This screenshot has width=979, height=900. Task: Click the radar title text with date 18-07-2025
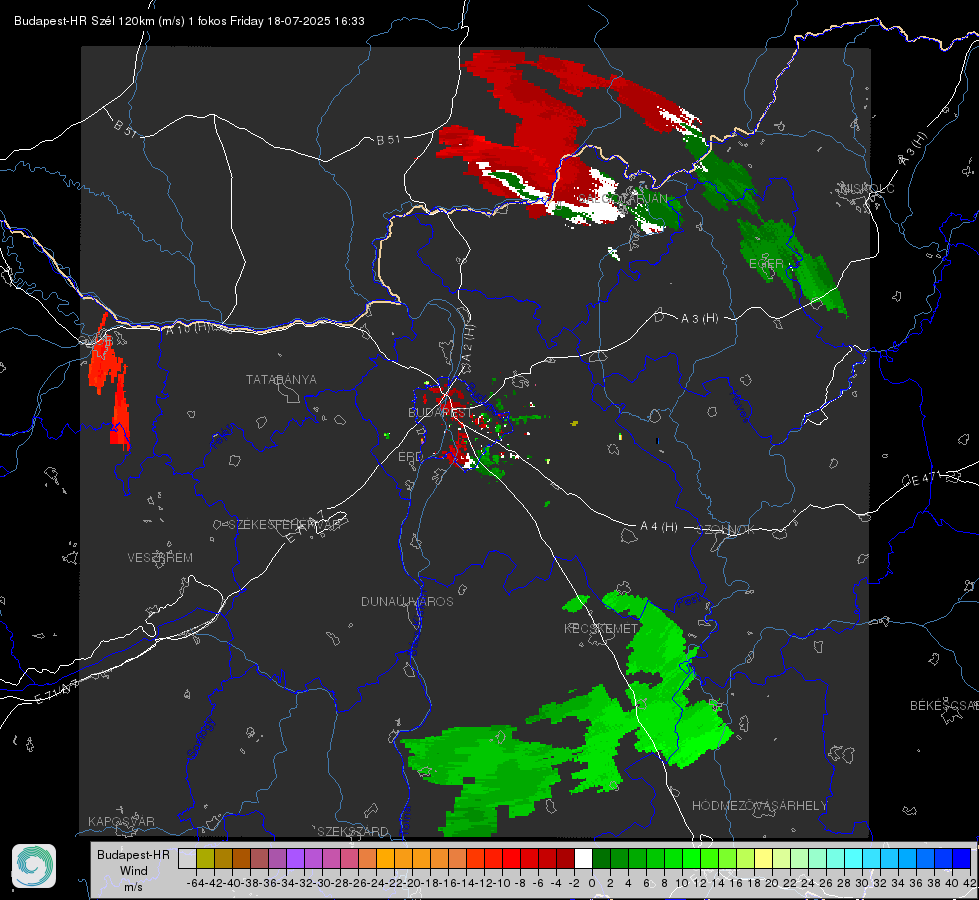(189, 21)
